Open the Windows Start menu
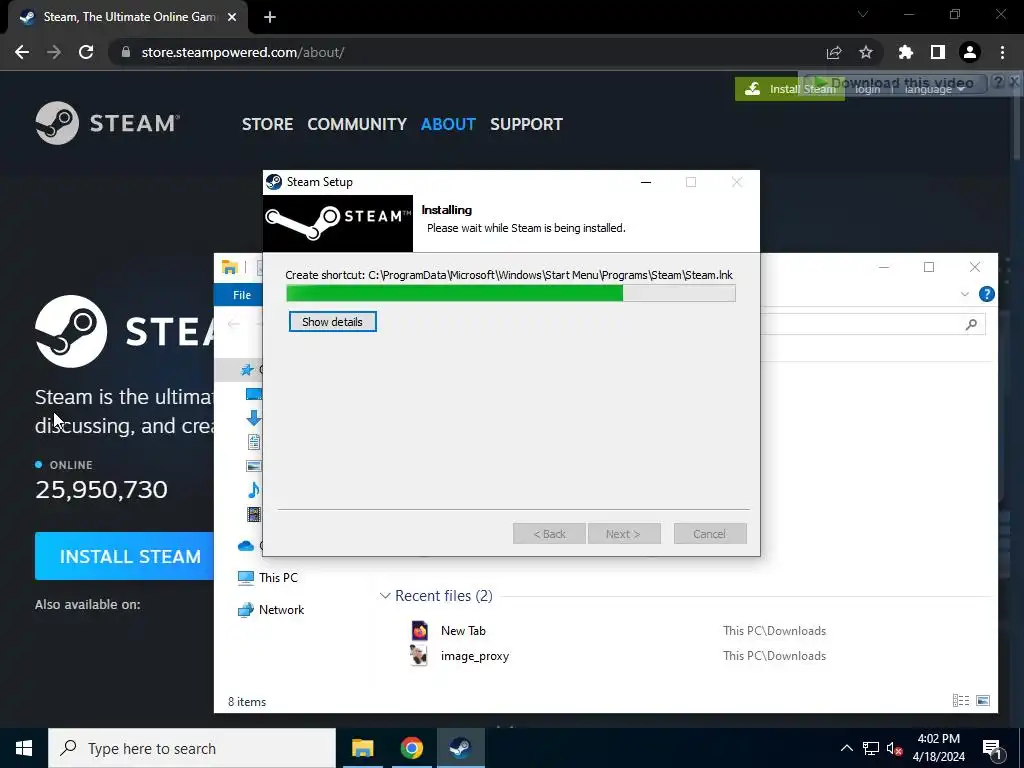 click(24, 748)
